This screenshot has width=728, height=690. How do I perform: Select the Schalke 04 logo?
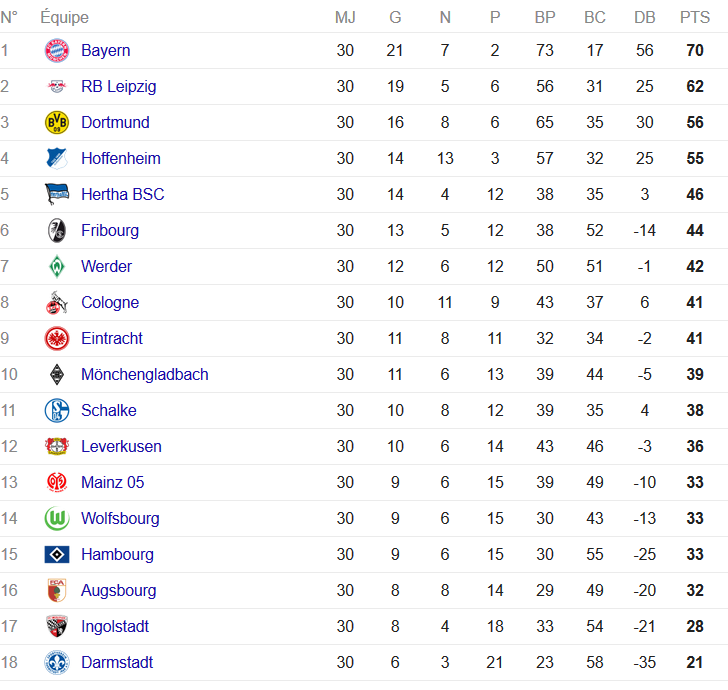tap(57, 410)
